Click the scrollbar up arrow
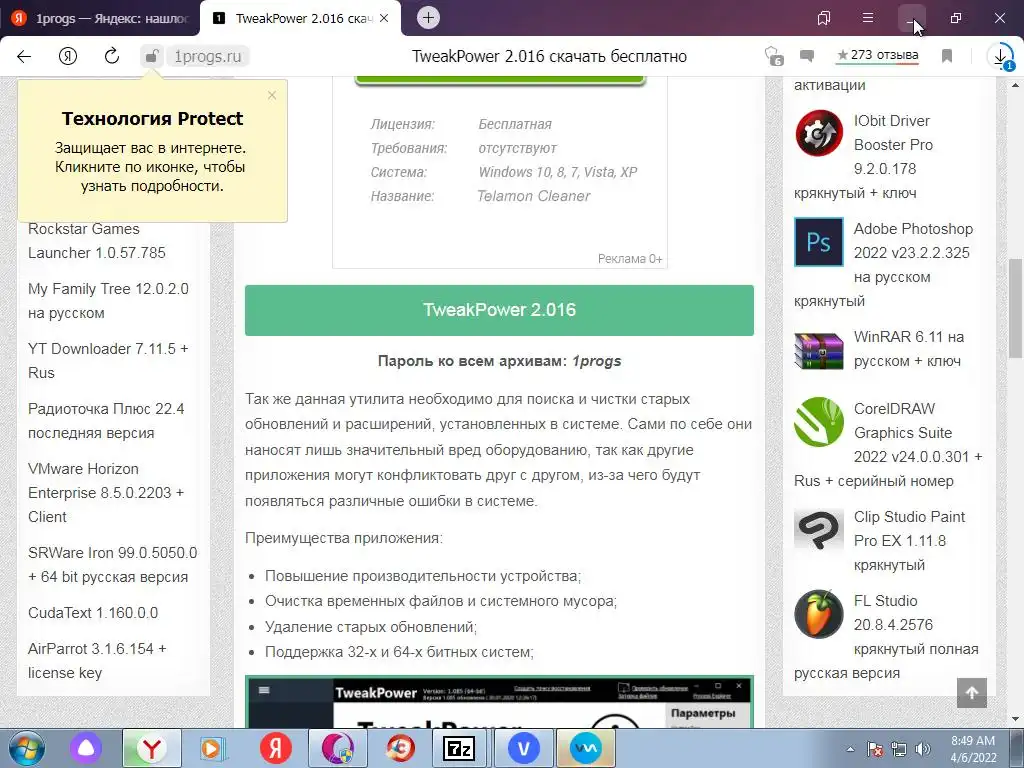 (x=1016, y=85)
